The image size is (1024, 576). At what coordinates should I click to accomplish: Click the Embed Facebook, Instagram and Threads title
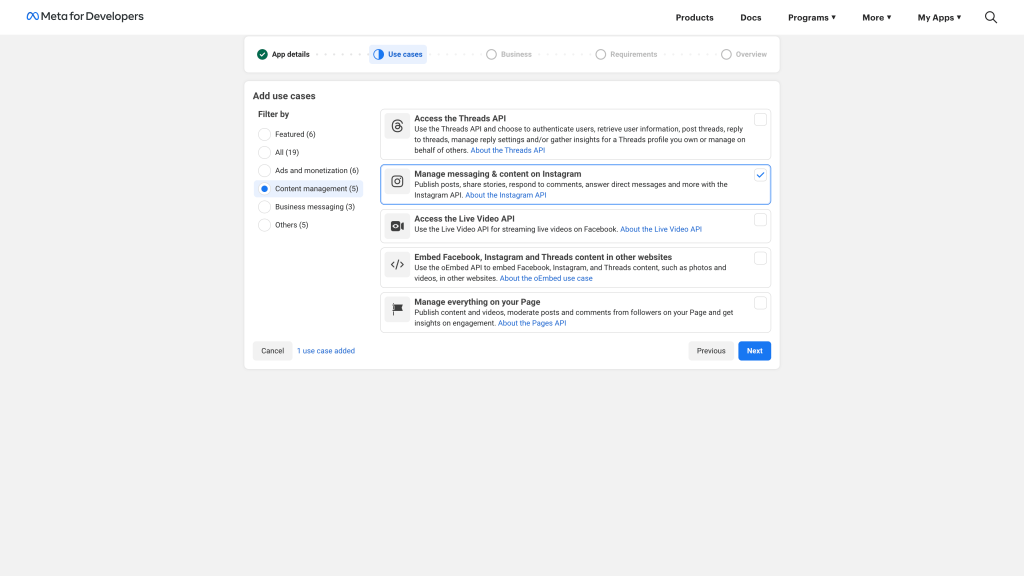543,257
